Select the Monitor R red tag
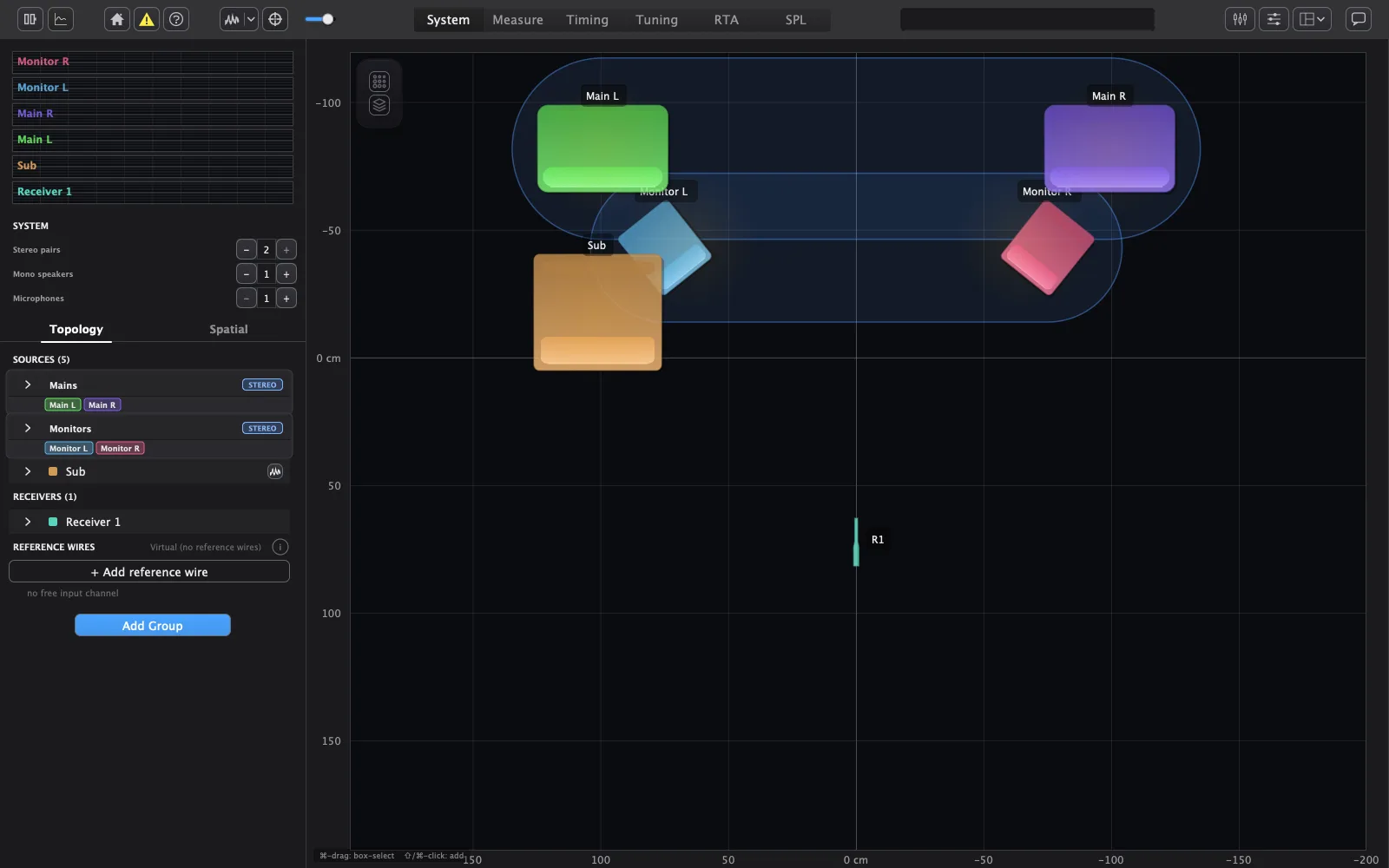This screenshot has height=868, width=1389. coord(121,449)
